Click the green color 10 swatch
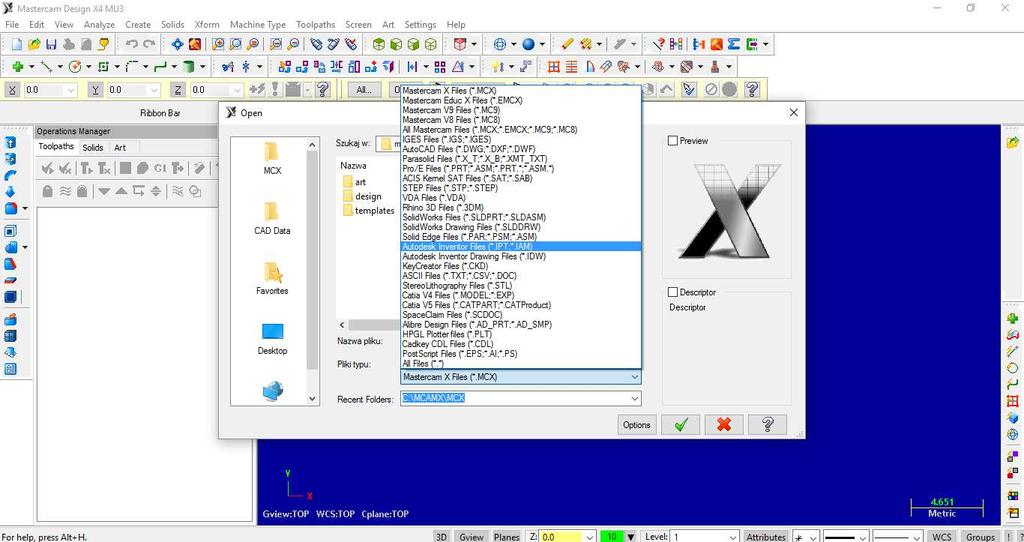 [612, 537]
